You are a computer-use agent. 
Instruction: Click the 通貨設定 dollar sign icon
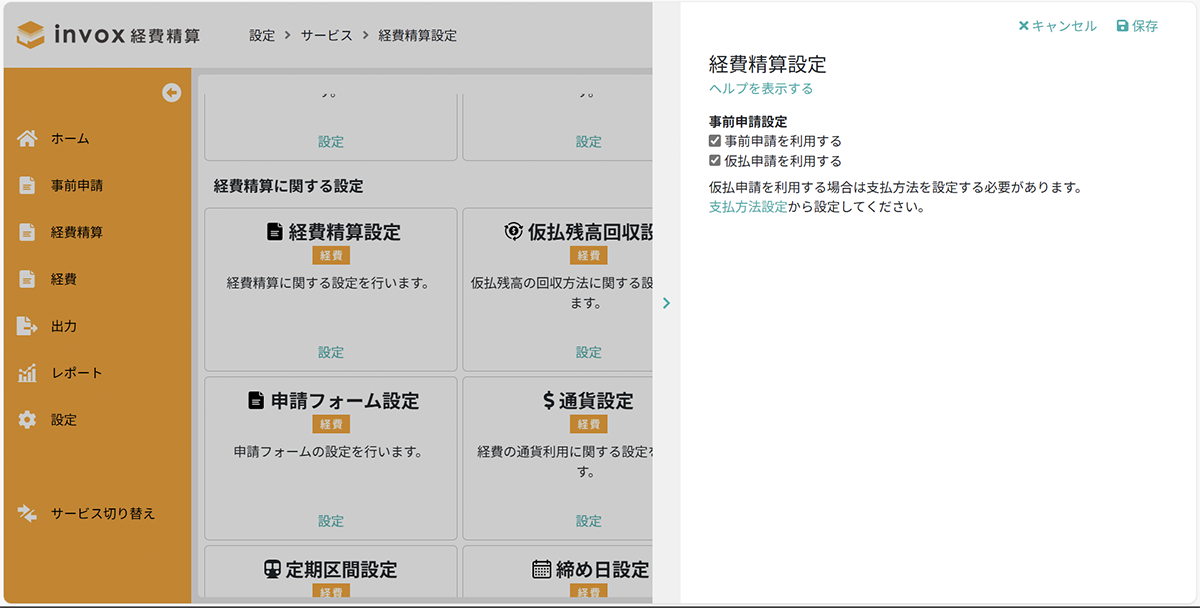click(x=548, y=401)
